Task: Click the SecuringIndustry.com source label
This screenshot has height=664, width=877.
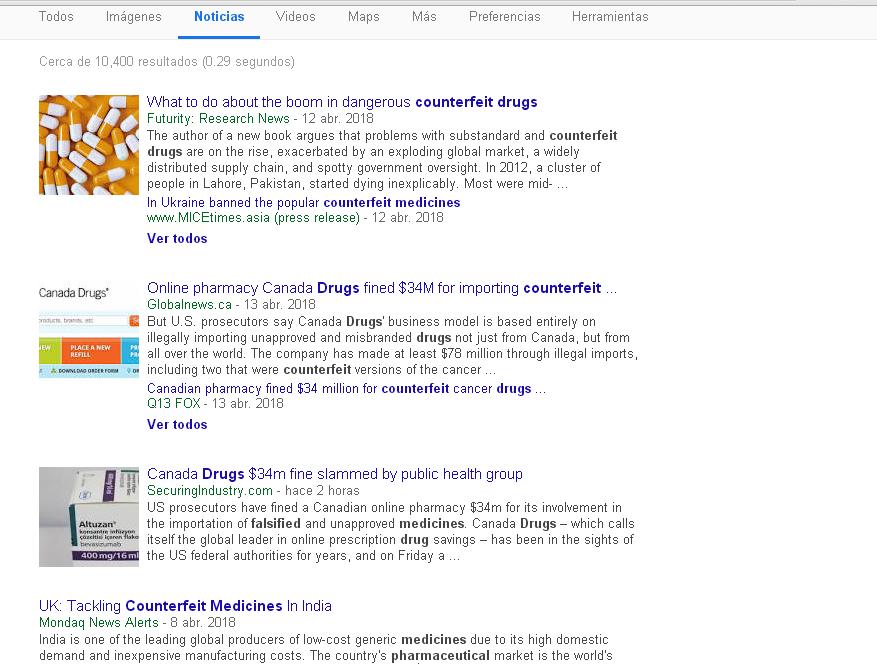Action: coord(210,491)
